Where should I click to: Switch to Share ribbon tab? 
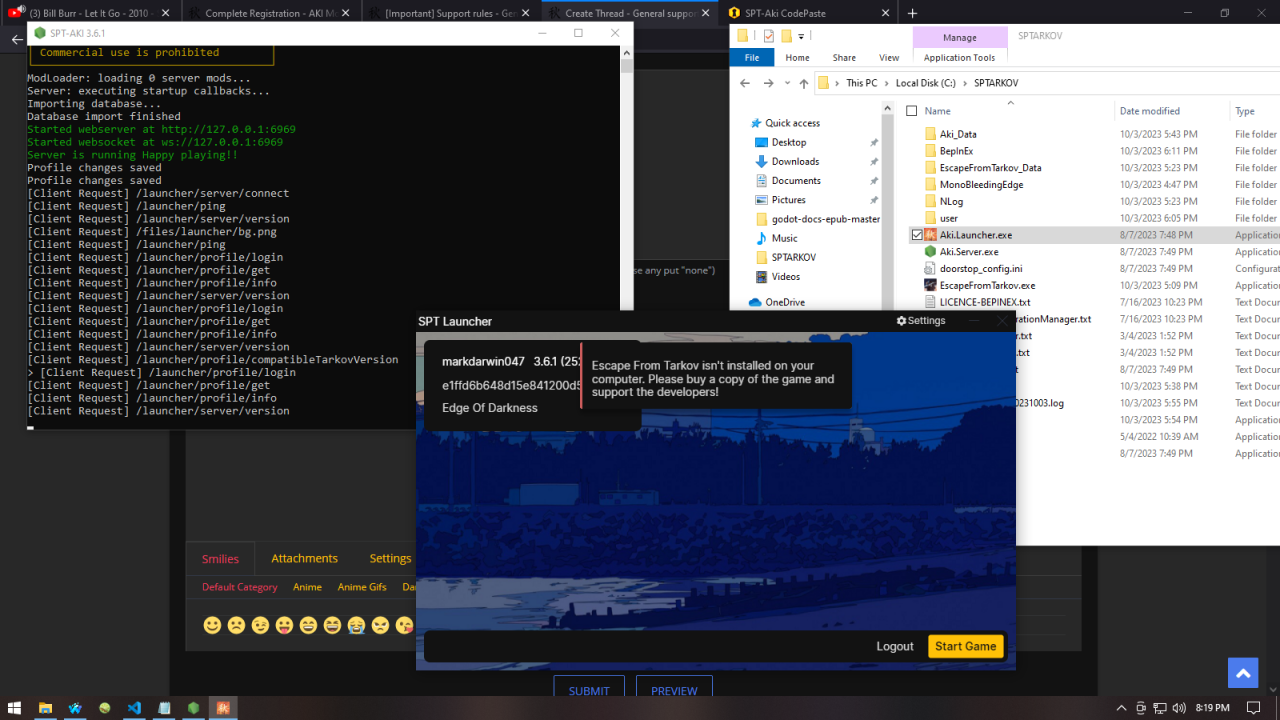(844, 58)
